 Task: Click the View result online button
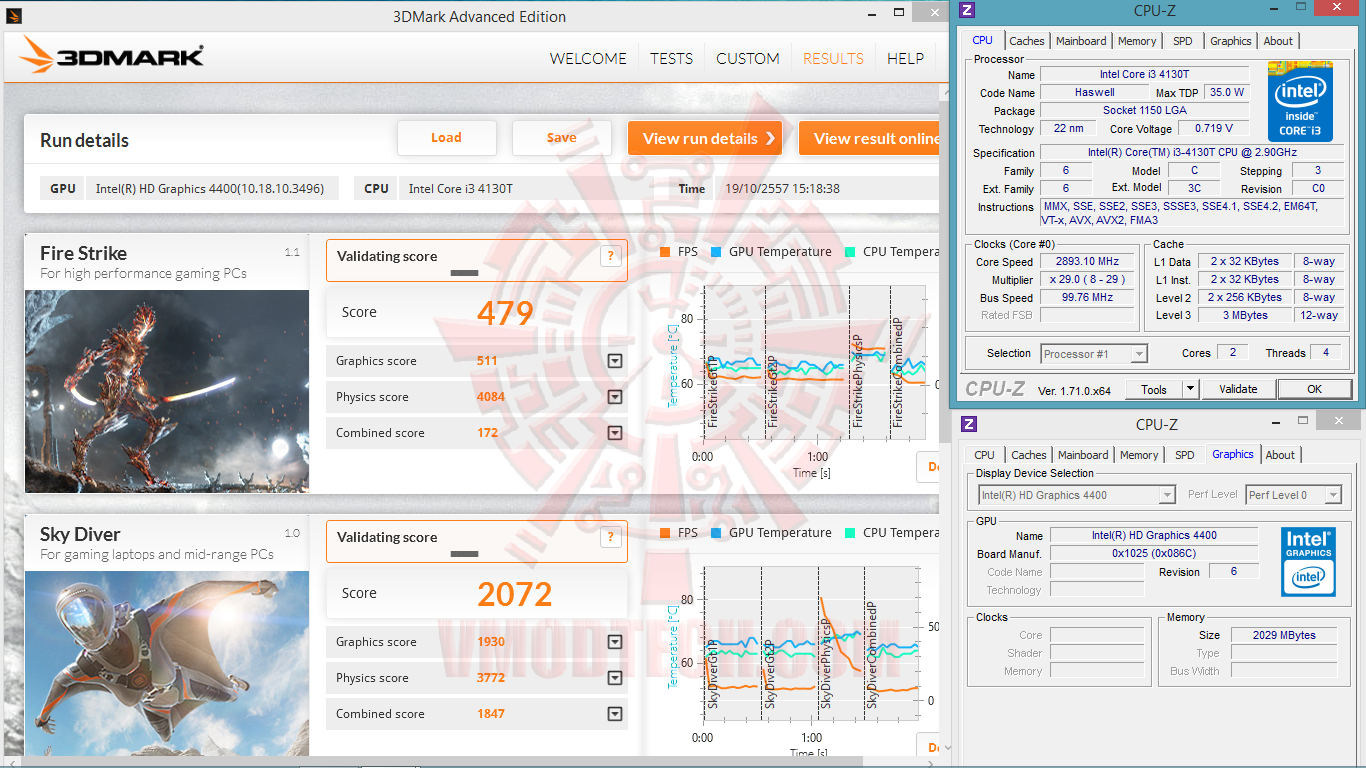(869, 138)
